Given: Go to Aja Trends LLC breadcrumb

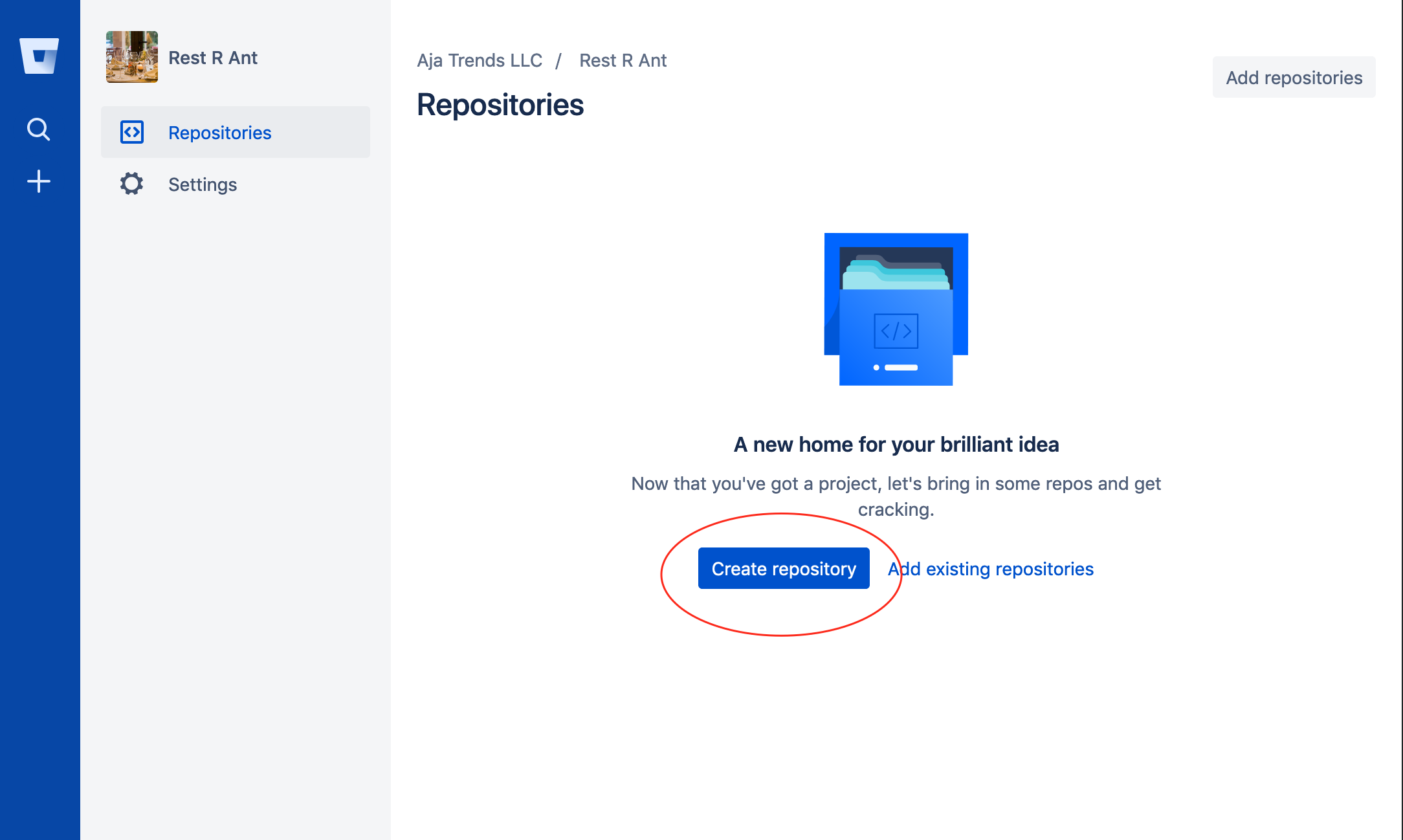Looking at the screenshot, I should pyautogui.click(x=480, y=60).
